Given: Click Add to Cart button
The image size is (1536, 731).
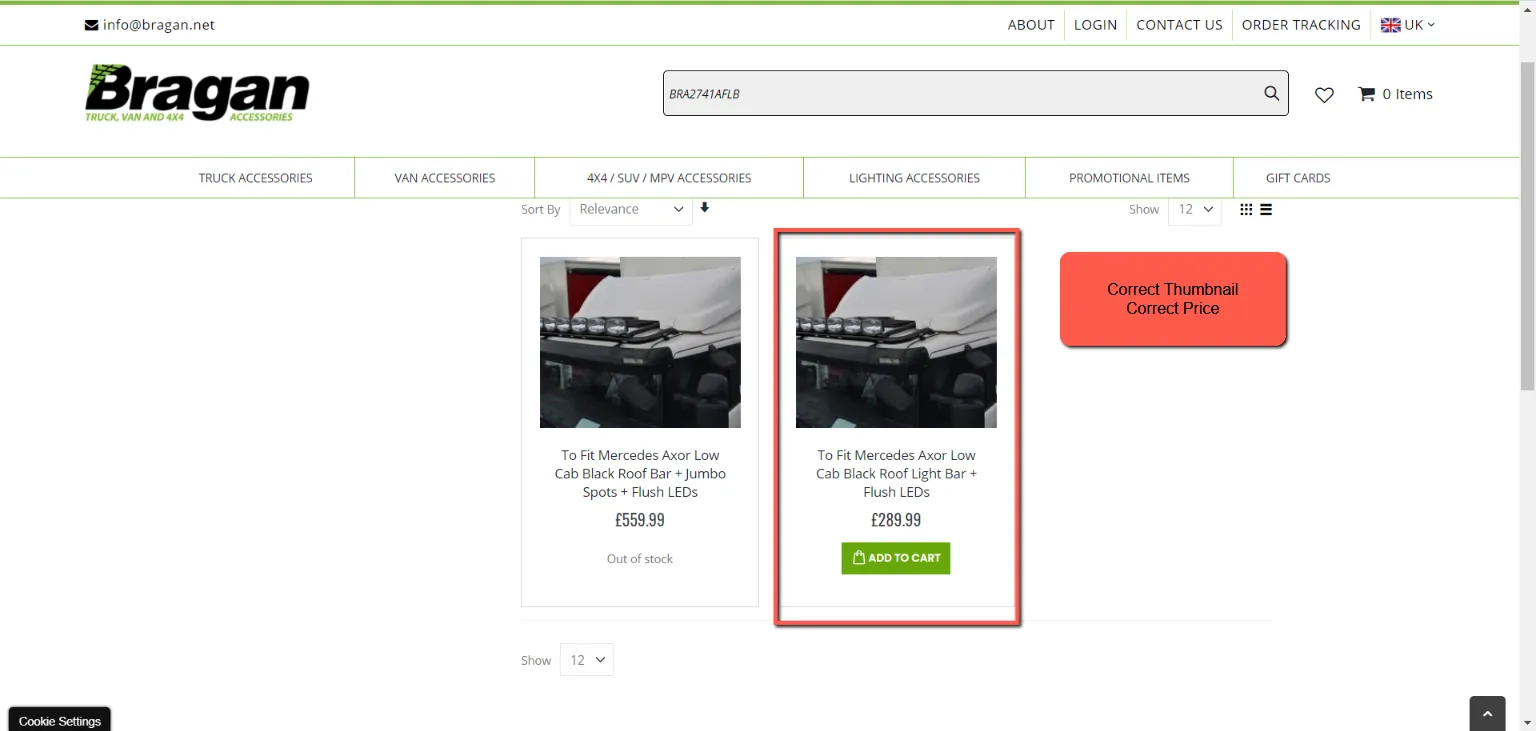Looking at the screenshot, I should [x=896, y=558].
